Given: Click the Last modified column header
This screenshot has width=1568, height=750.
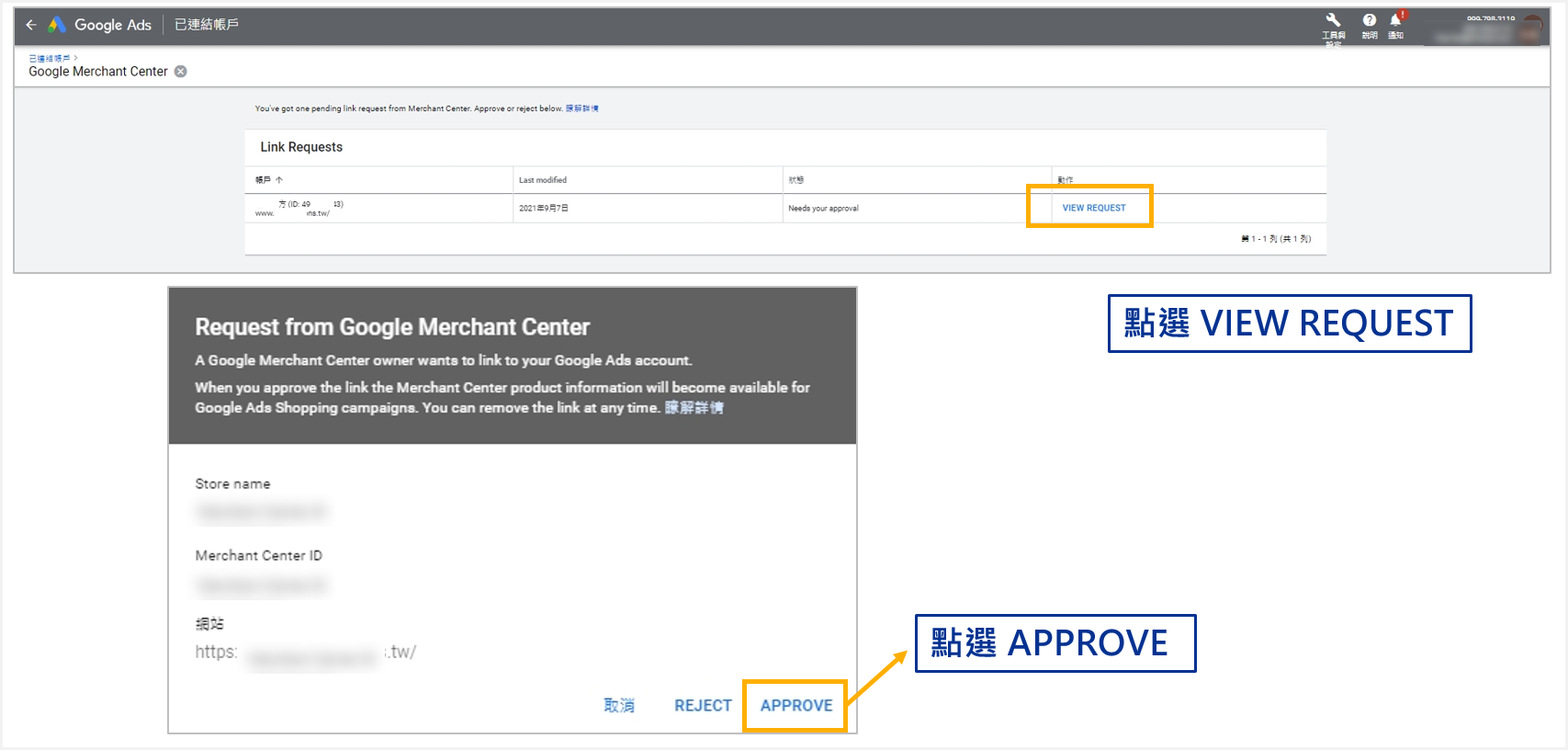Looking at the screenshot, I should click(543, 180).
